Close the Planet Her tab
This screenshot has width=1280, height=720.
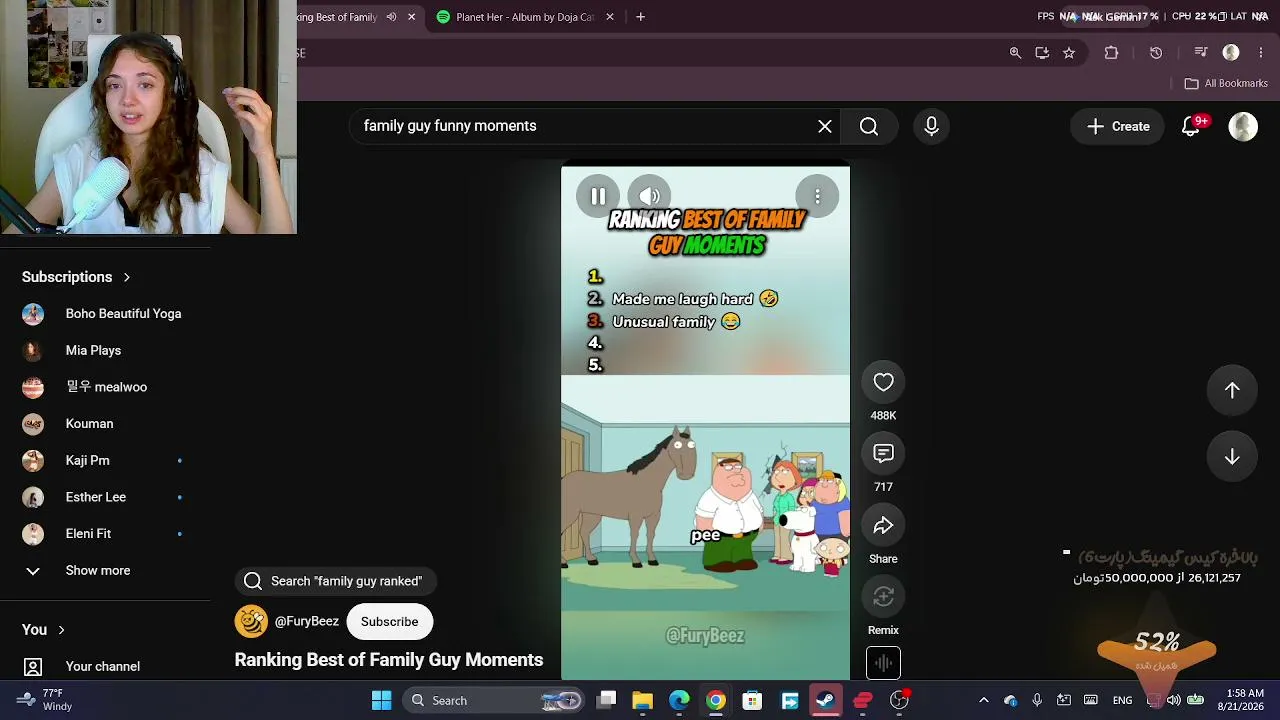[610, 17]
